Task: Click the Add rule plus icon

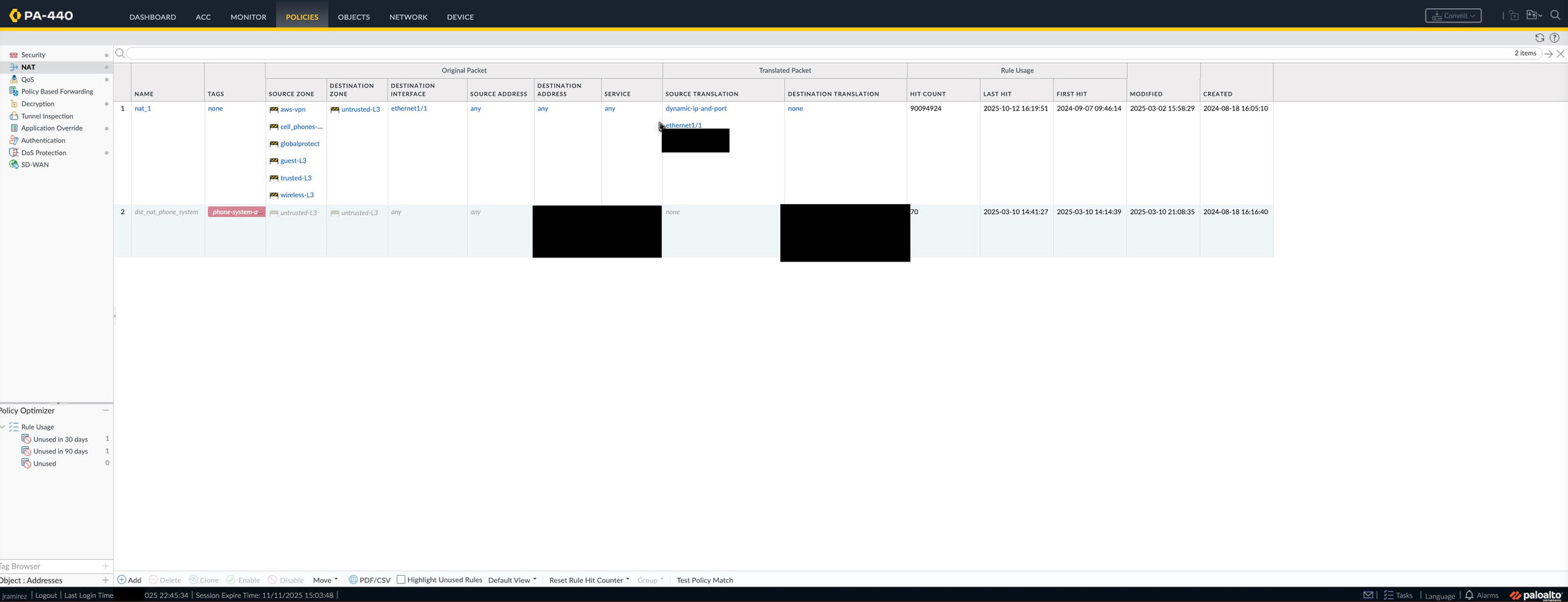Action: [x=122, y=580]
